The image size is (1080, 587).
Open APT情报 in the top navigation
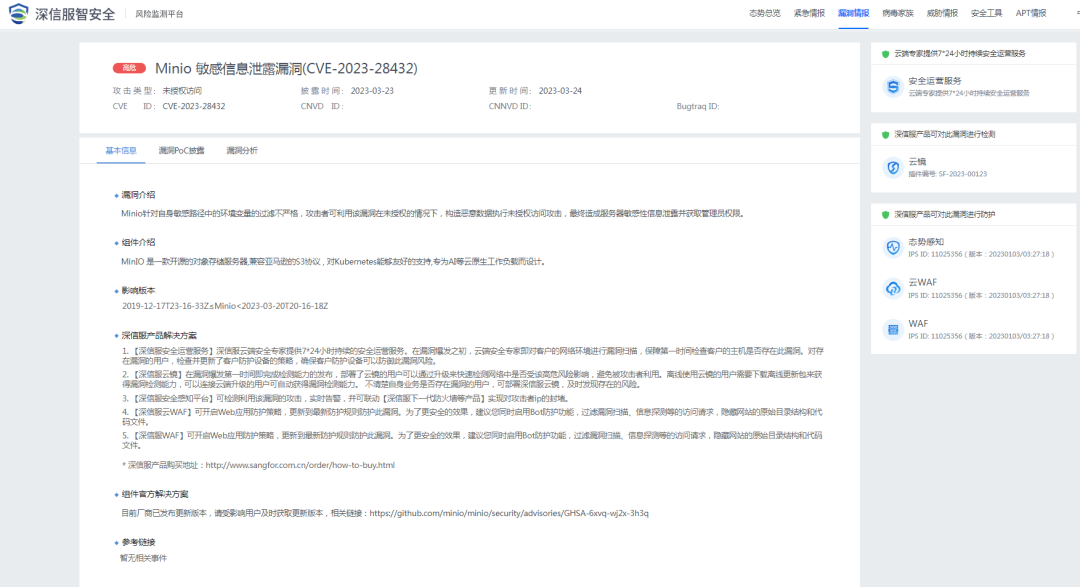pos(1030,13)
